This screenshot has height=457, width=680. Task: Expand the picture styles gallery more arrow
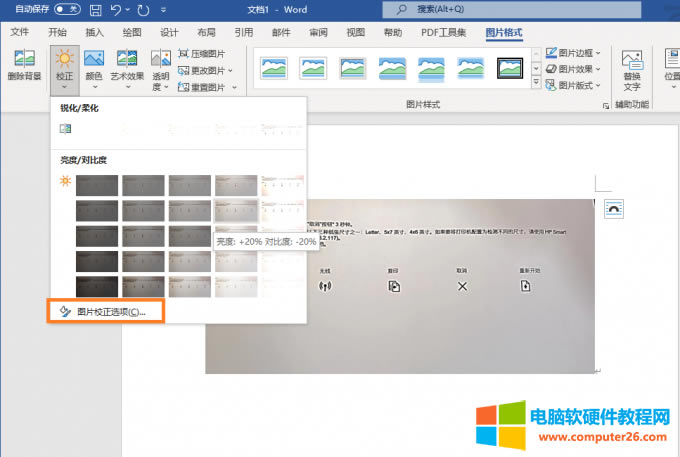tap(535, 84)
